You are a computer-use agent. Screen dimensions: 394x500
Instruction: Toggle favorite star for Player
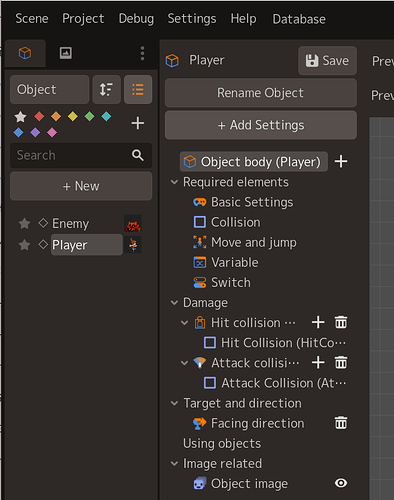tap(24, 245)
